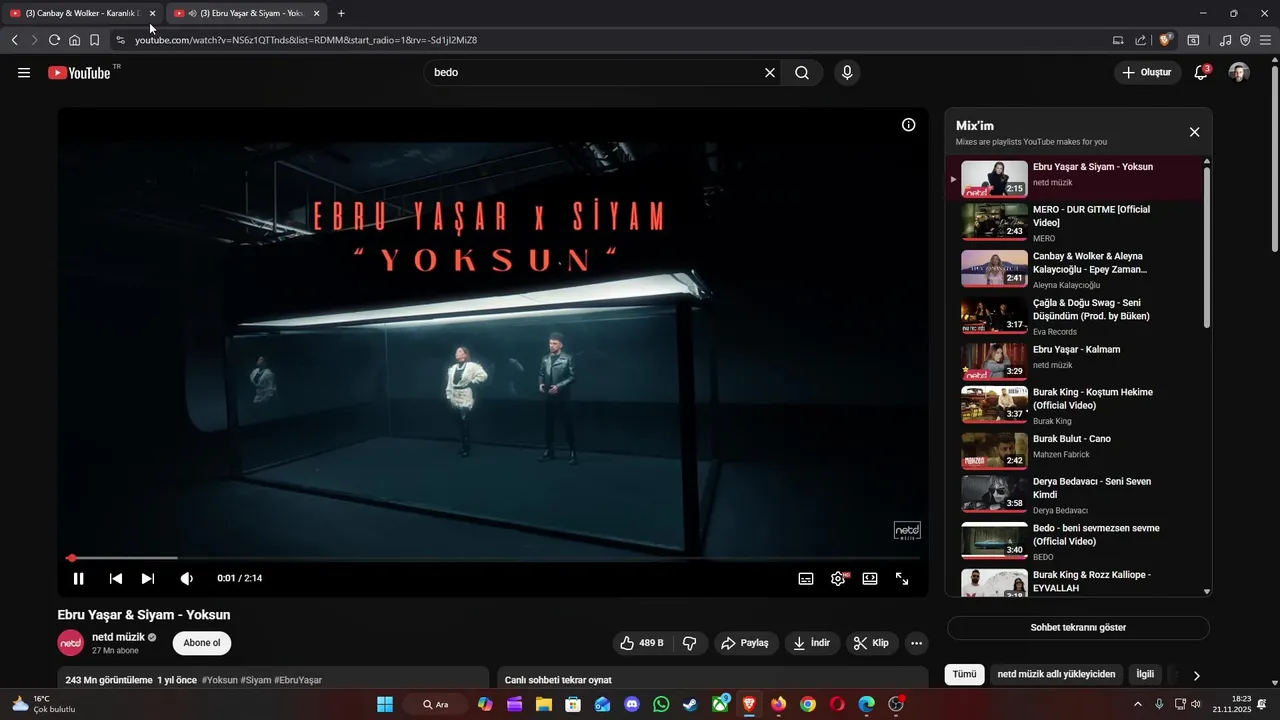Reload the page in the browser
The width and height of the screenshot is (1280, 720).
54,40
